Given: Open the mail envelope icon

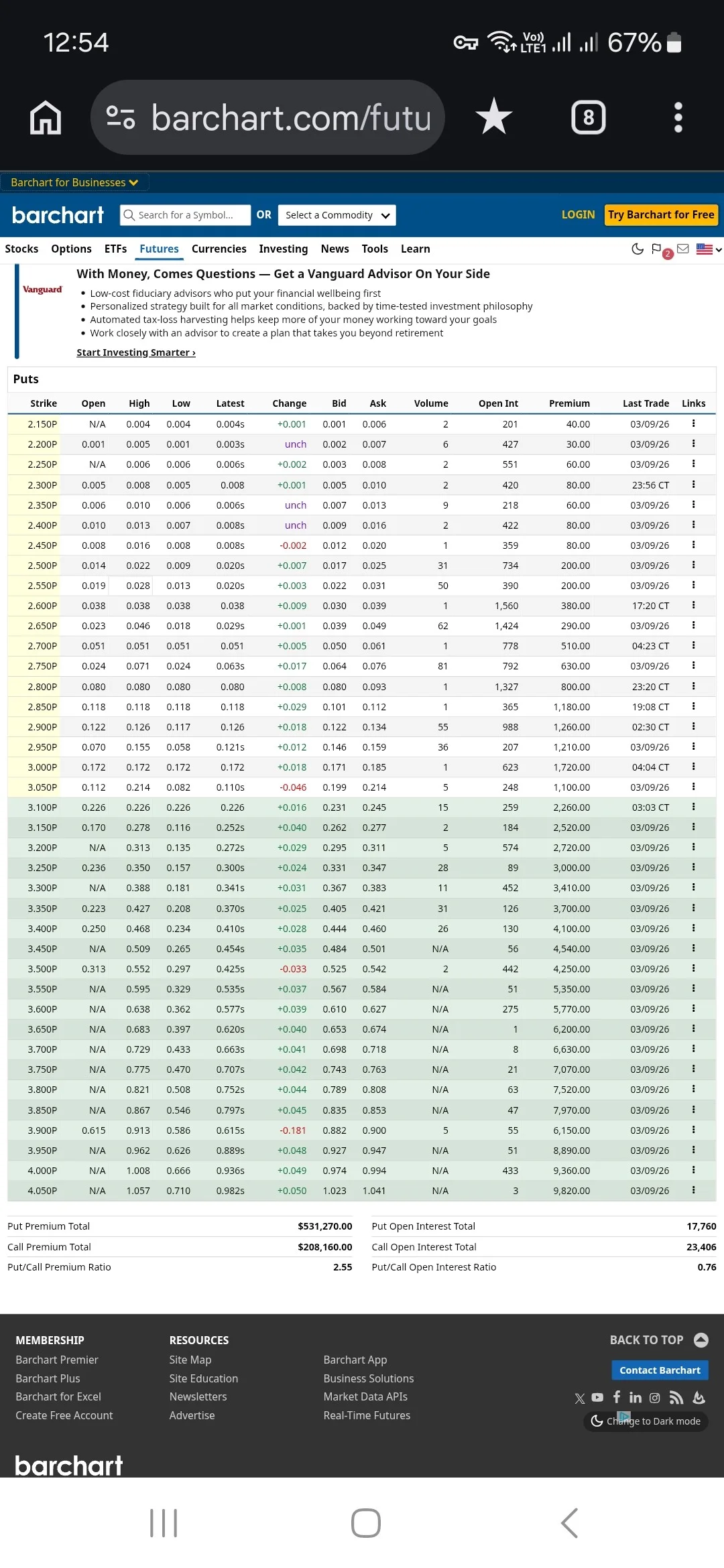Looking at the screenshot, I should coord(683,249).
